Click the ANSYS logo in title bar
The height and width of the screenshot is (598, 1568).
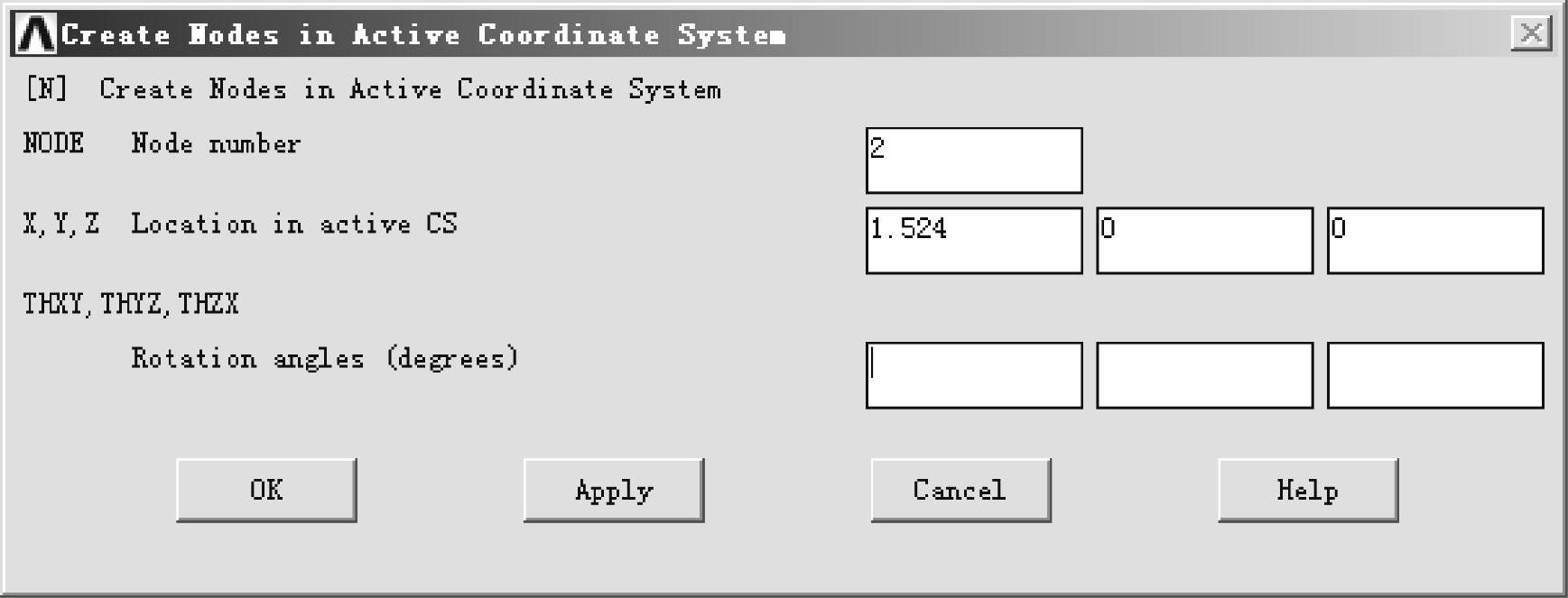pyautogui.click(x=36, y=34)
